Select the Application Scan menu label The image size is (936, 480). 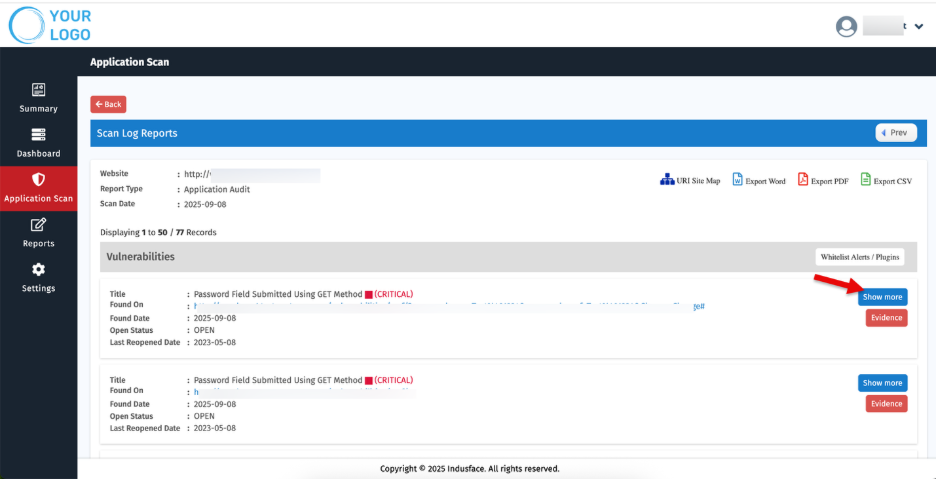38,199
